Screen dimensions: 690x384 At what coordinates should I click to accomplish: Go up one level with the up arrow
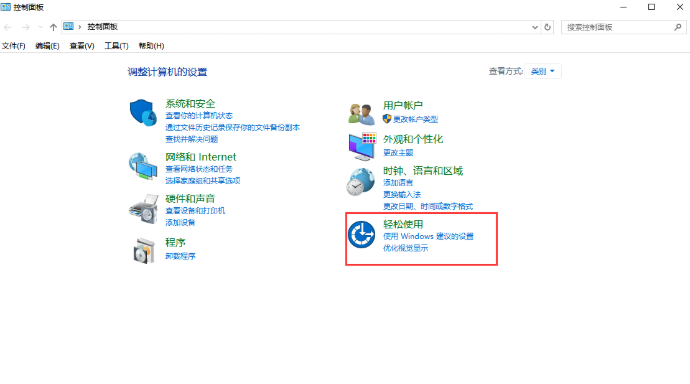click(53, 27)
